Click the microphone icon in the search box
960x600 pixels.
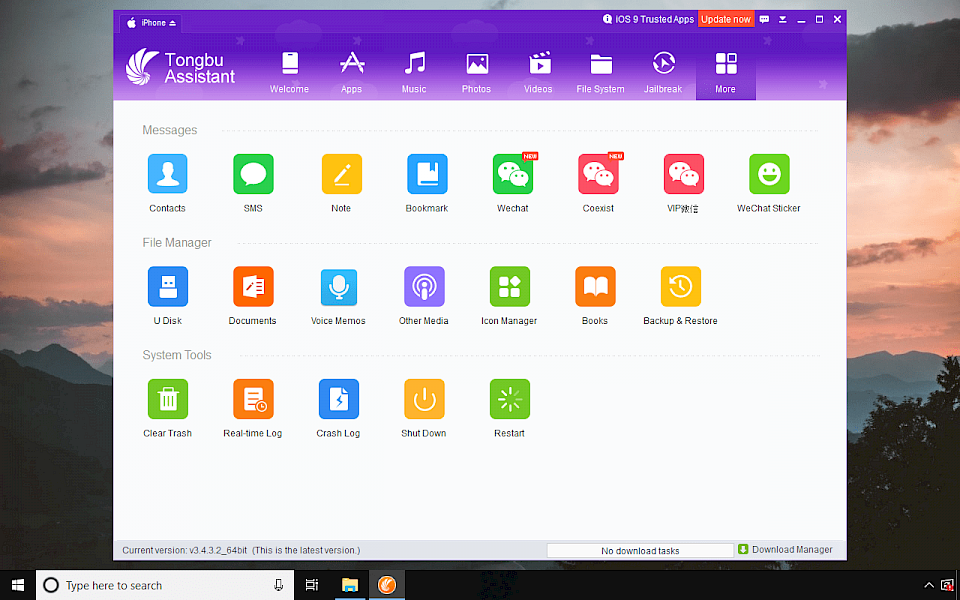(279, 585)
